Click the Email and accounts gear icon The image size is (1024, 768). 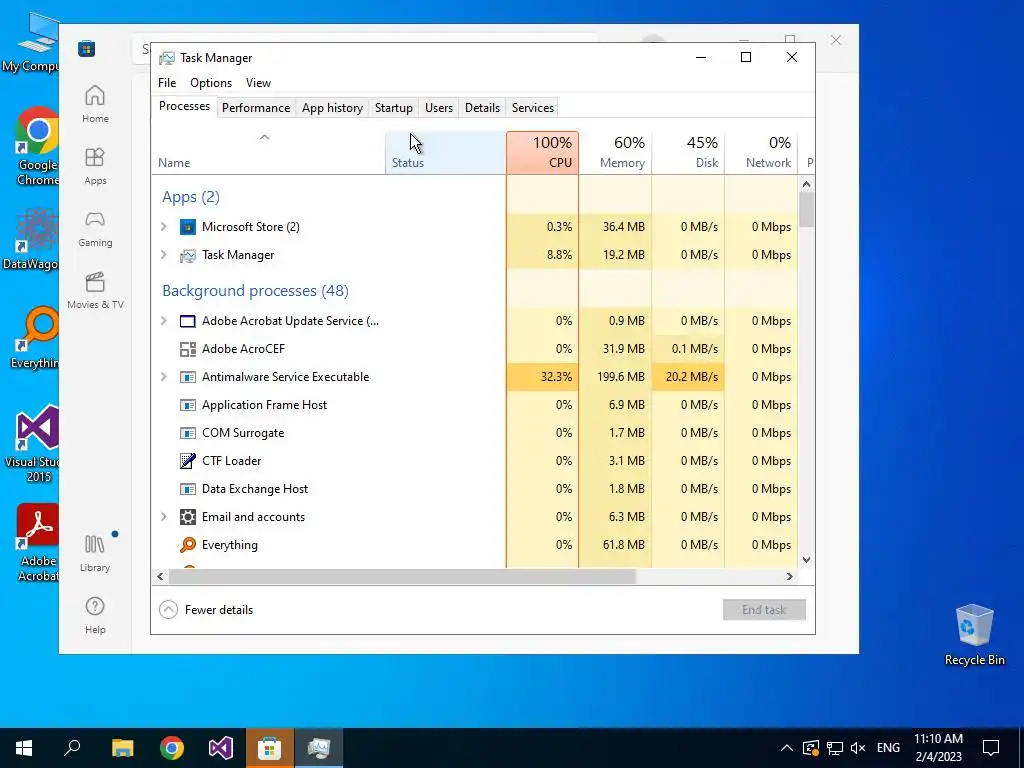click(187, 517)
